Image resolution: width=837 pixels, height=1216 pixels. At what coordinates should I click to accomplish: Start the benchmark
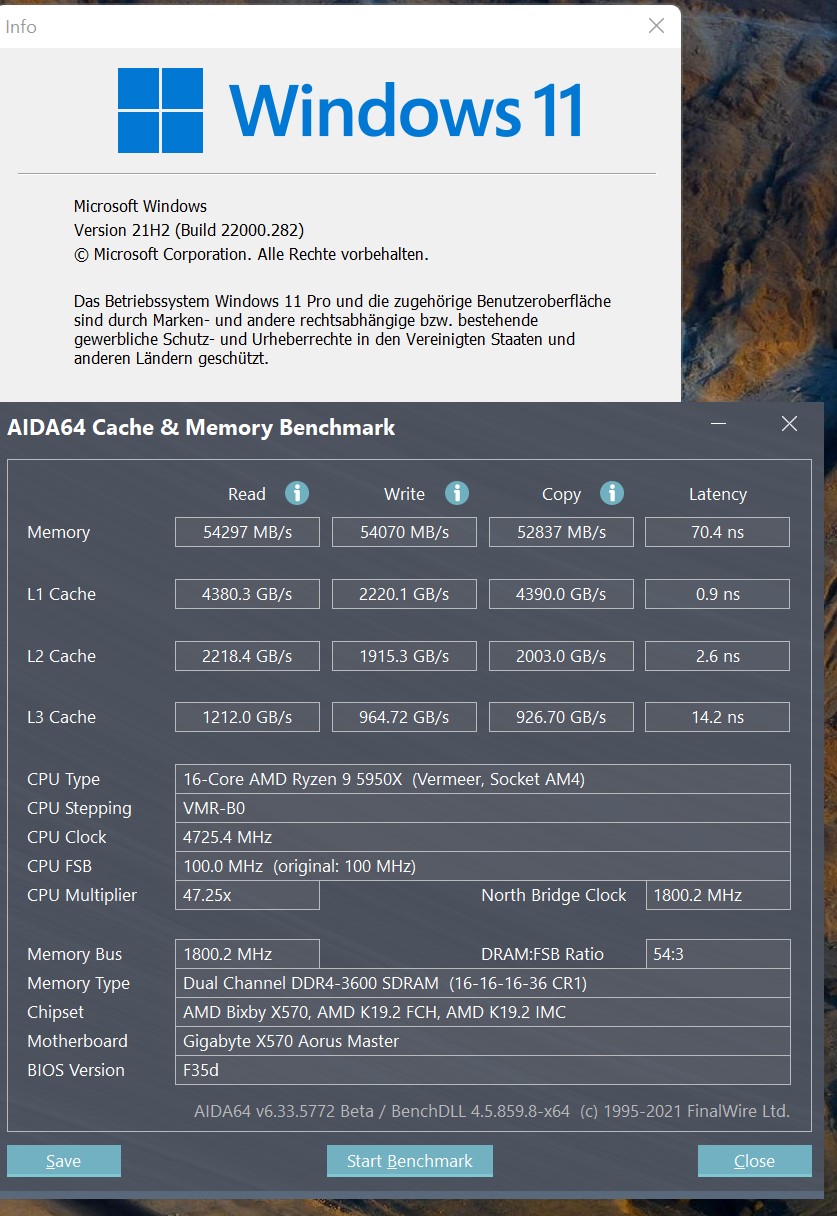pos(410,1161)
